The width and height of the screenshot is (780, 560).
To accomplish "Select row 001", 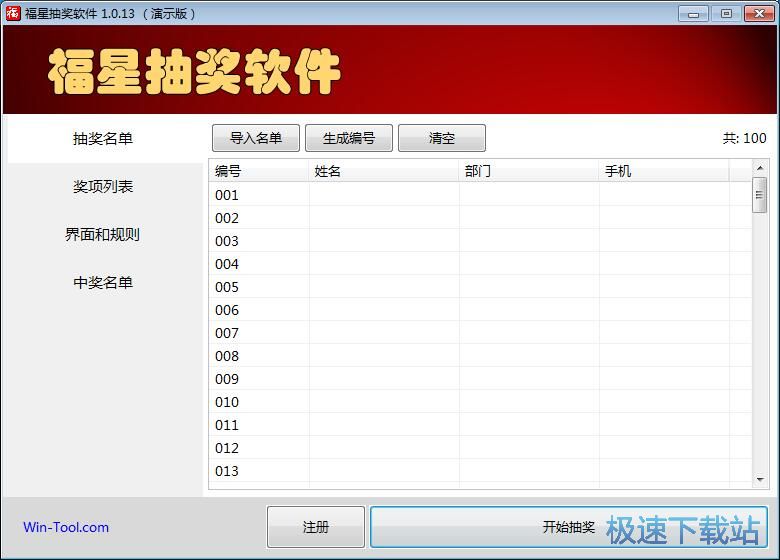I will 480,194.
